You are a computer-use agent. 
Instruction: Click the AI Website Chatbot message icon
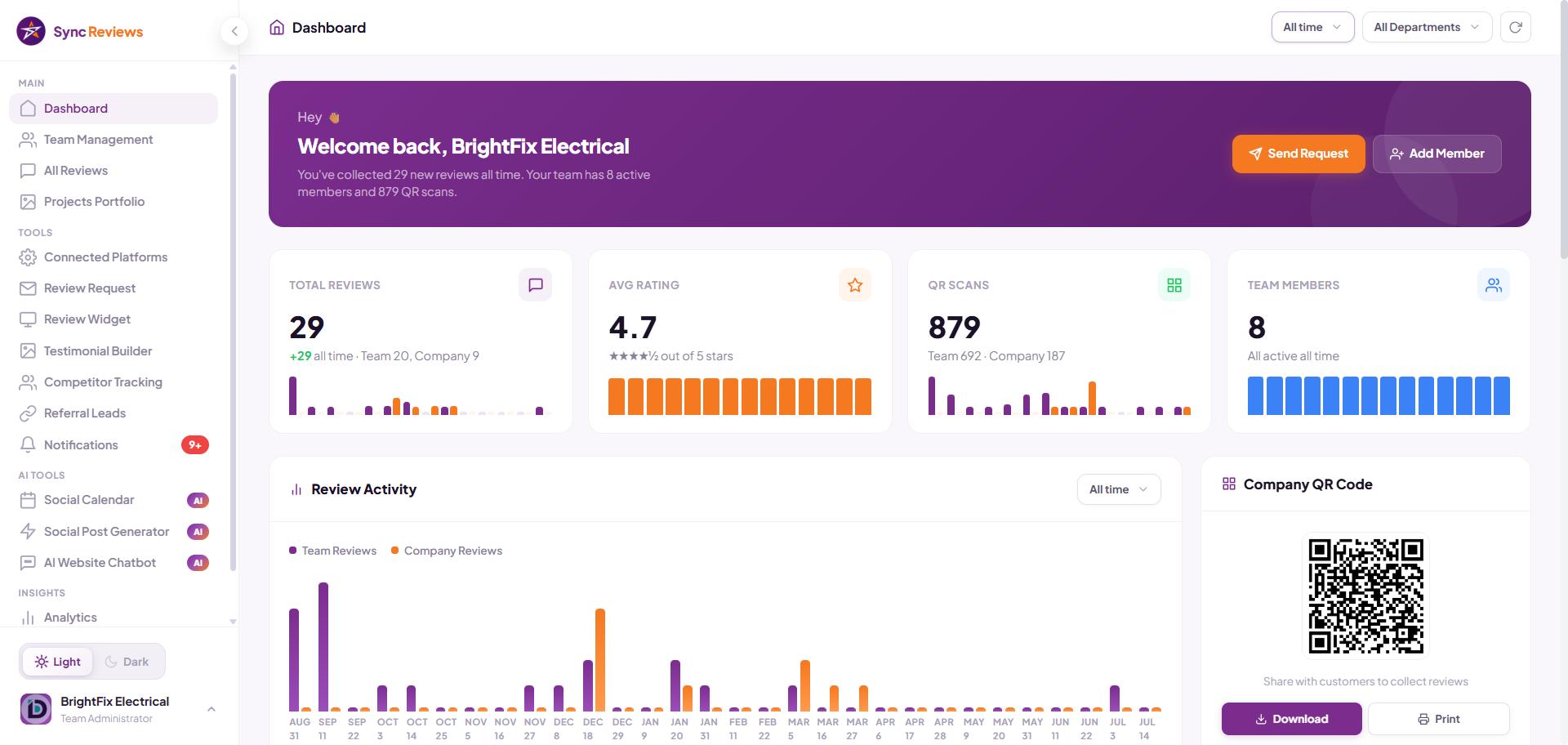(x=28, y=563)
